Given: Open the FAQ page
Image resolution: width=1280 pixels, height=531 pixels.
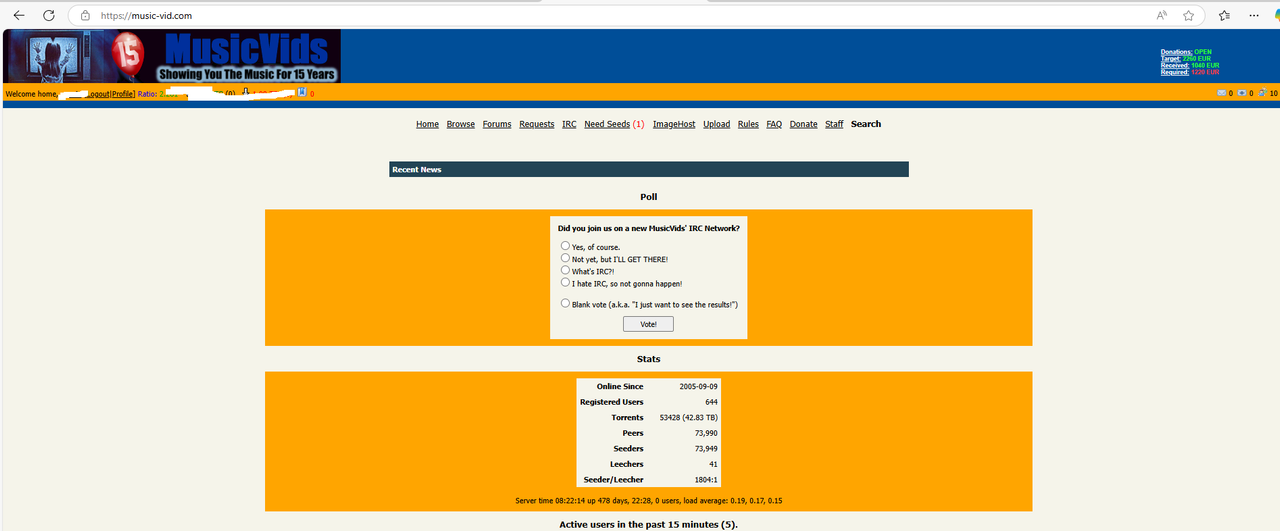Looking at the screenshot, I should pos(774,124).
